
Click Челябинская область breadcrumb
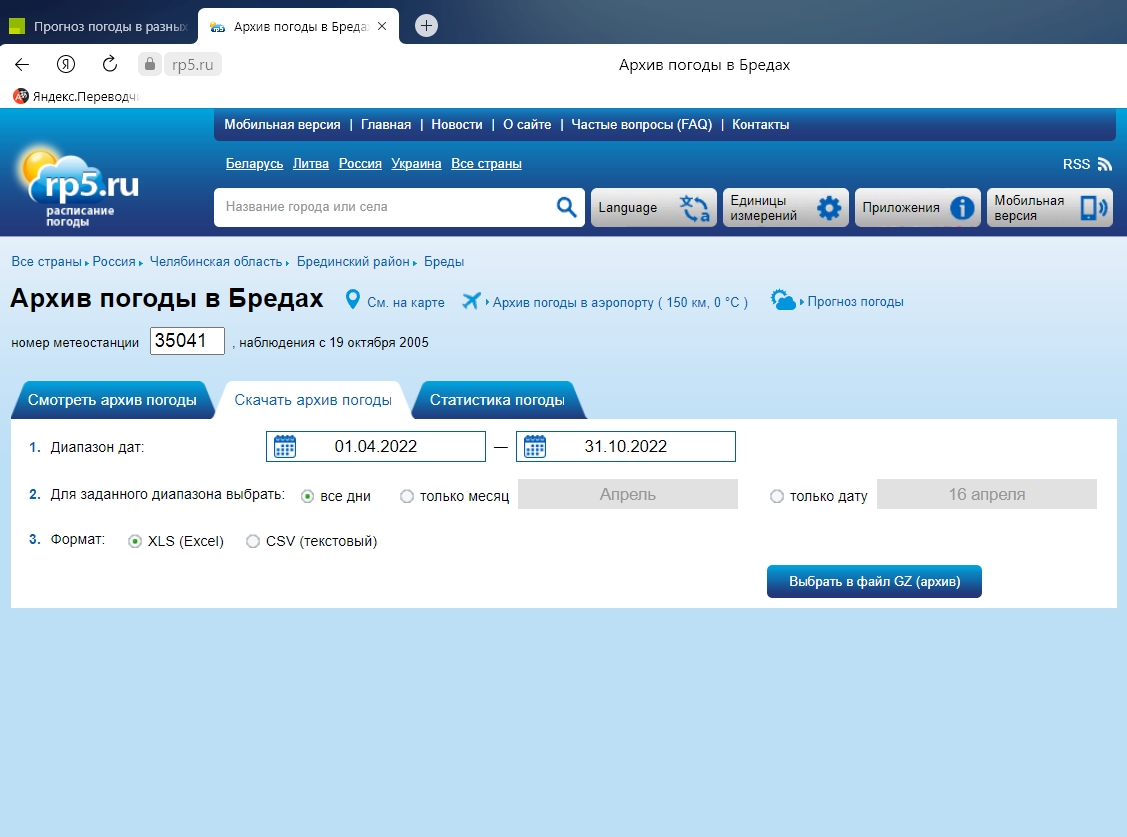(216, 262)
